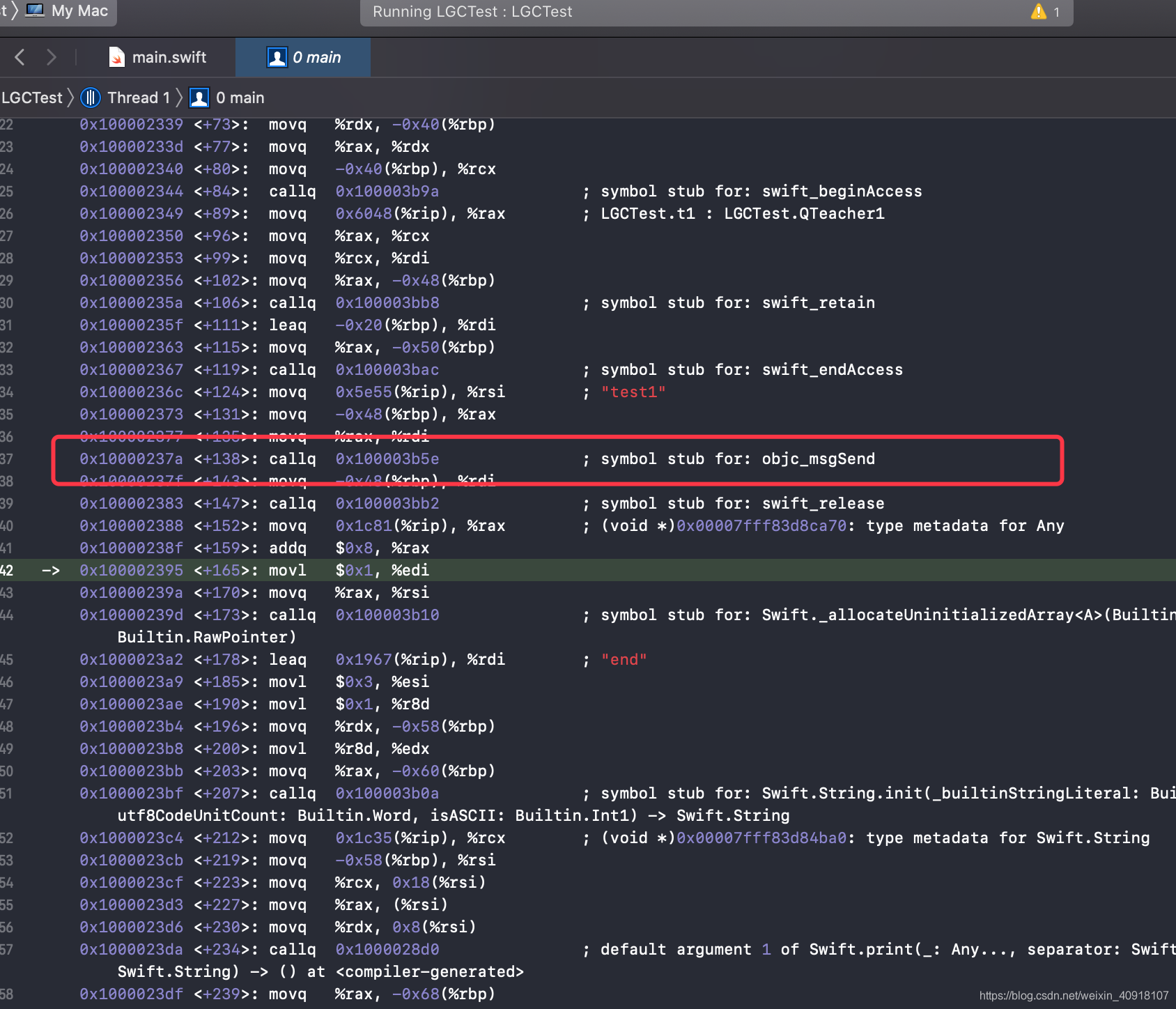Click line number 42 in the gutter
The height and width of the screenshot is (1009, 1176).
pos(7,570)
